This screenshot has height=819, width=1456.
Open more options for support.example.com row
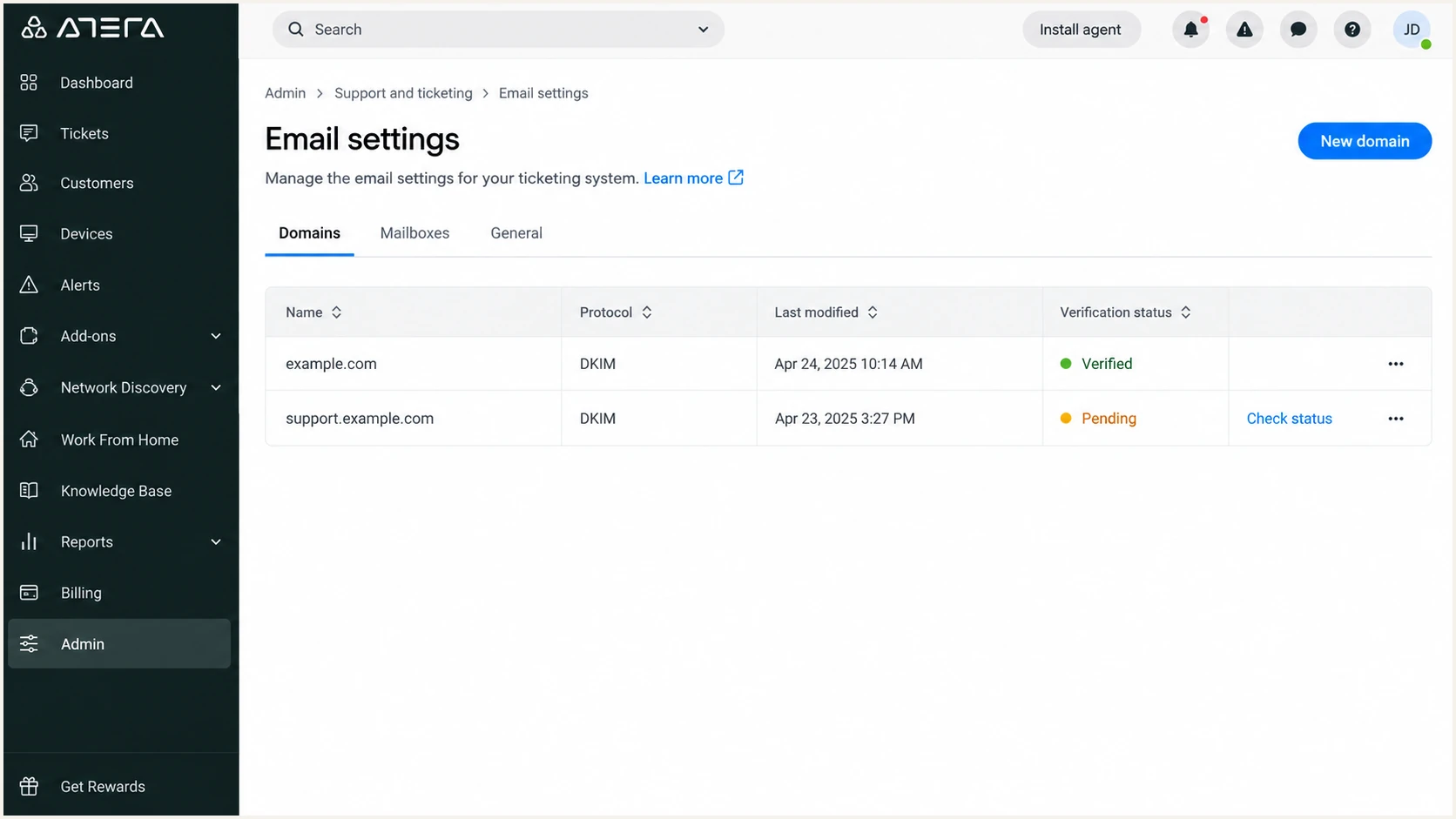pos(1396,419)
